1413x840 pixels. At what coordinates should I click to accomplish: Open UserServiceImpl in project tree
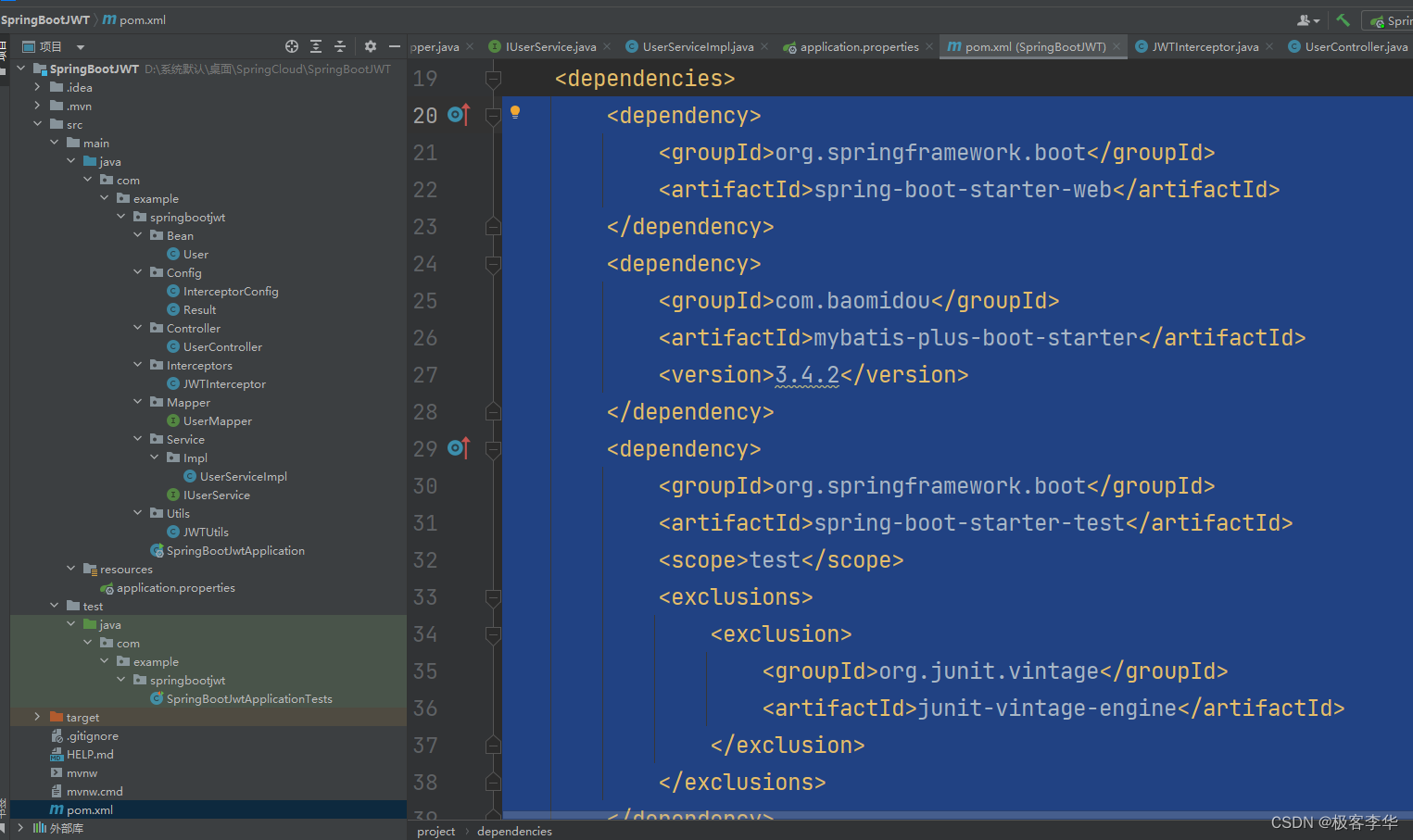click(243, 476)
